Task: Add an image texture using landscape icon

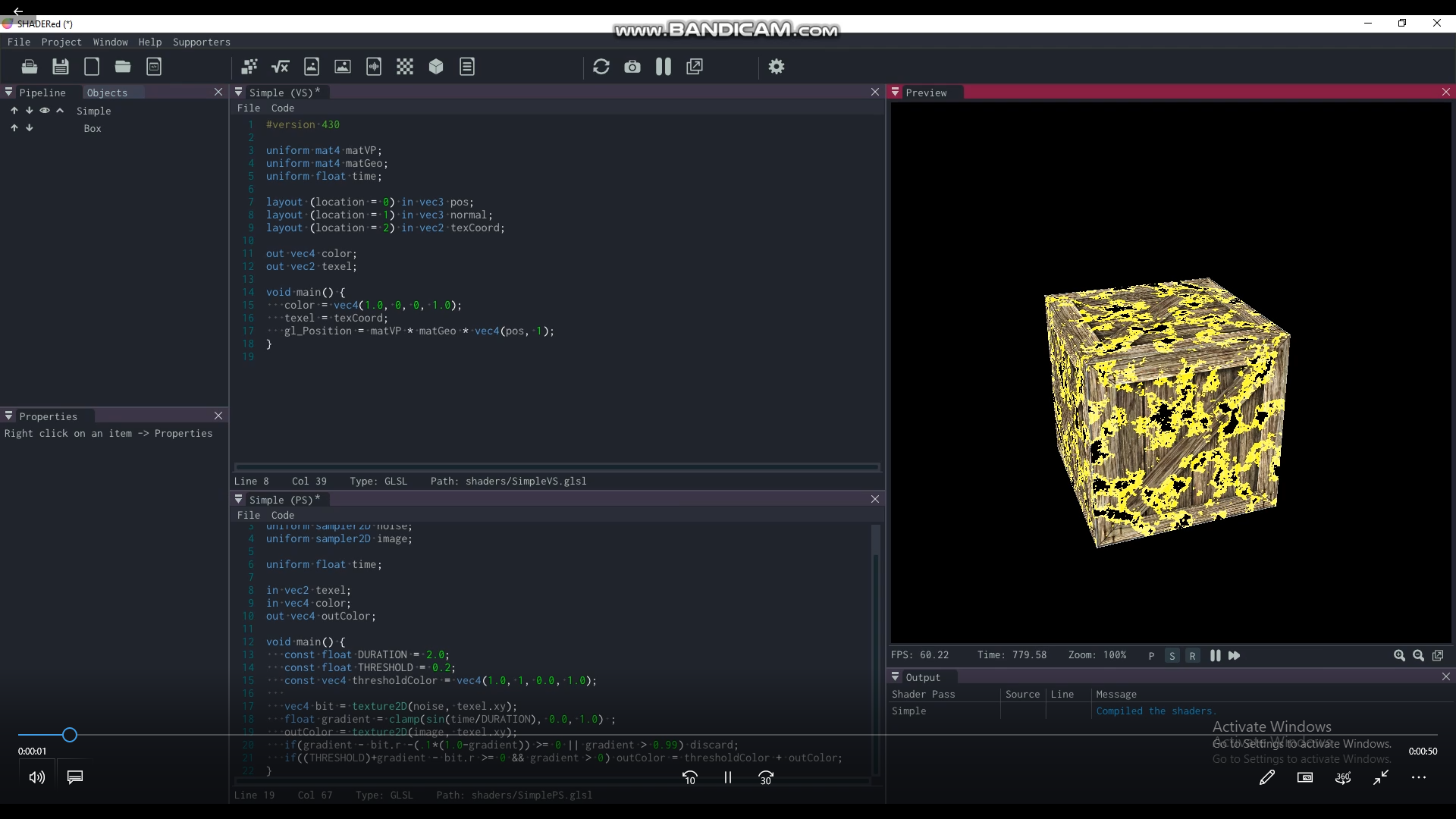Action: click(x=343, y=67)
